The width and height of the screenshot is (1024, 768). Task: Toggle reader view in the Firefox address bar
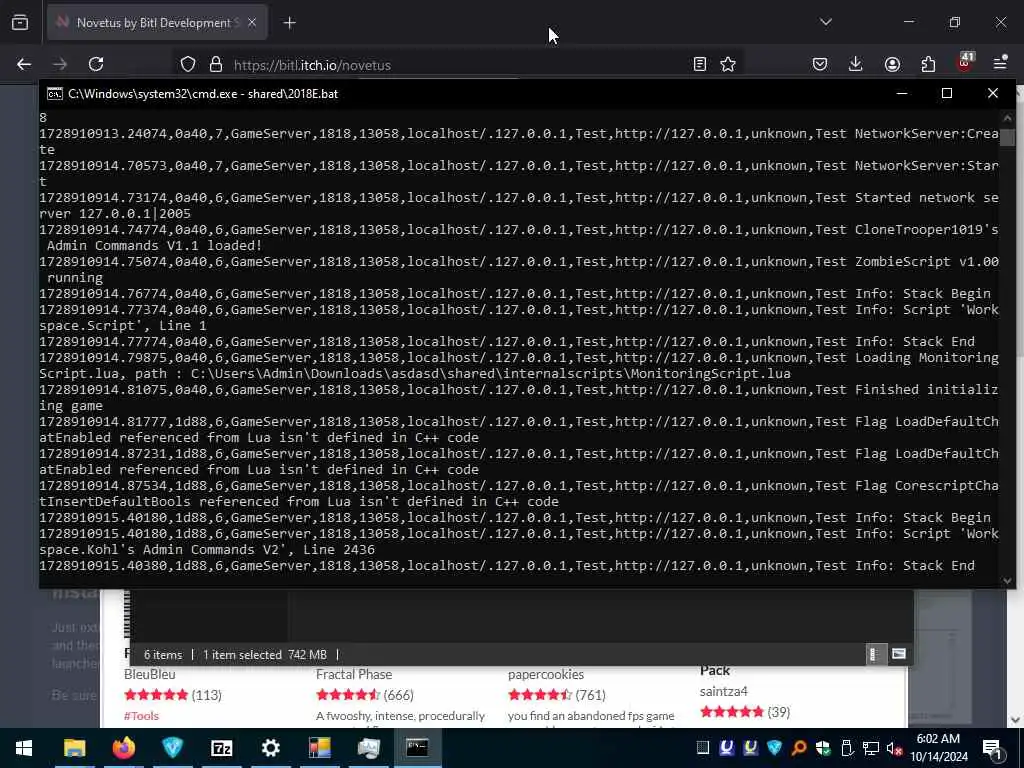click(699, 64)
